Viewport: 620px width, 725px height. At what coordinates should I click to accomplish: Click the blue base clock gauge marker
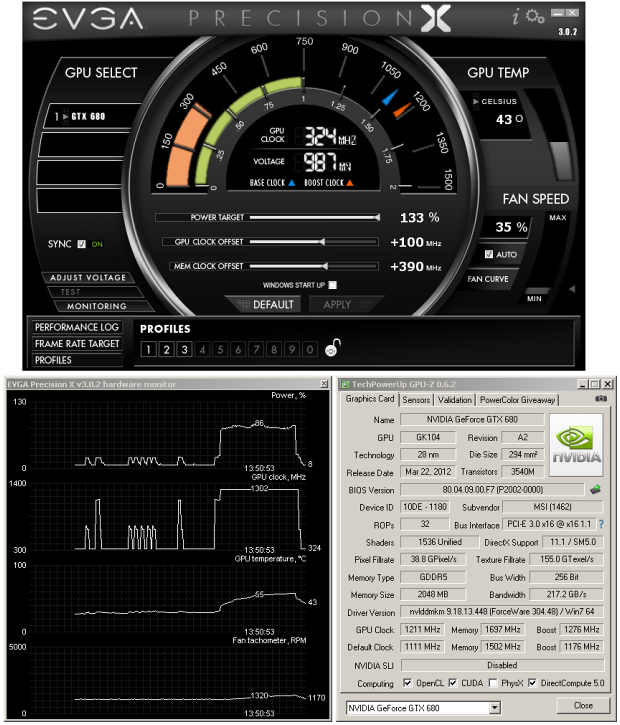[390, 97]
